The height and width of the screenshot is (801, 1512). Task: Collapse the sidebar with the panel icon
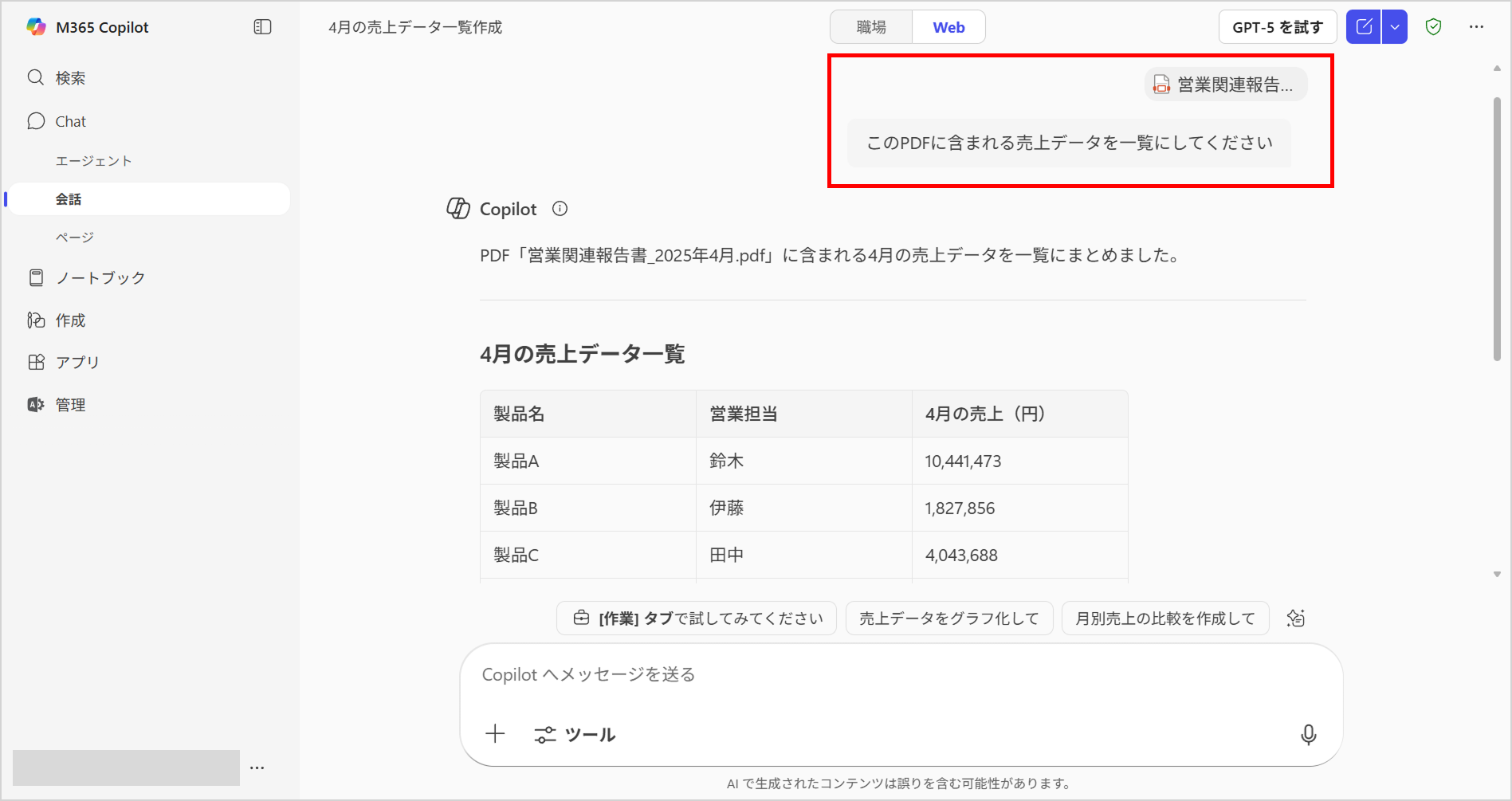[x=262, y=27]
